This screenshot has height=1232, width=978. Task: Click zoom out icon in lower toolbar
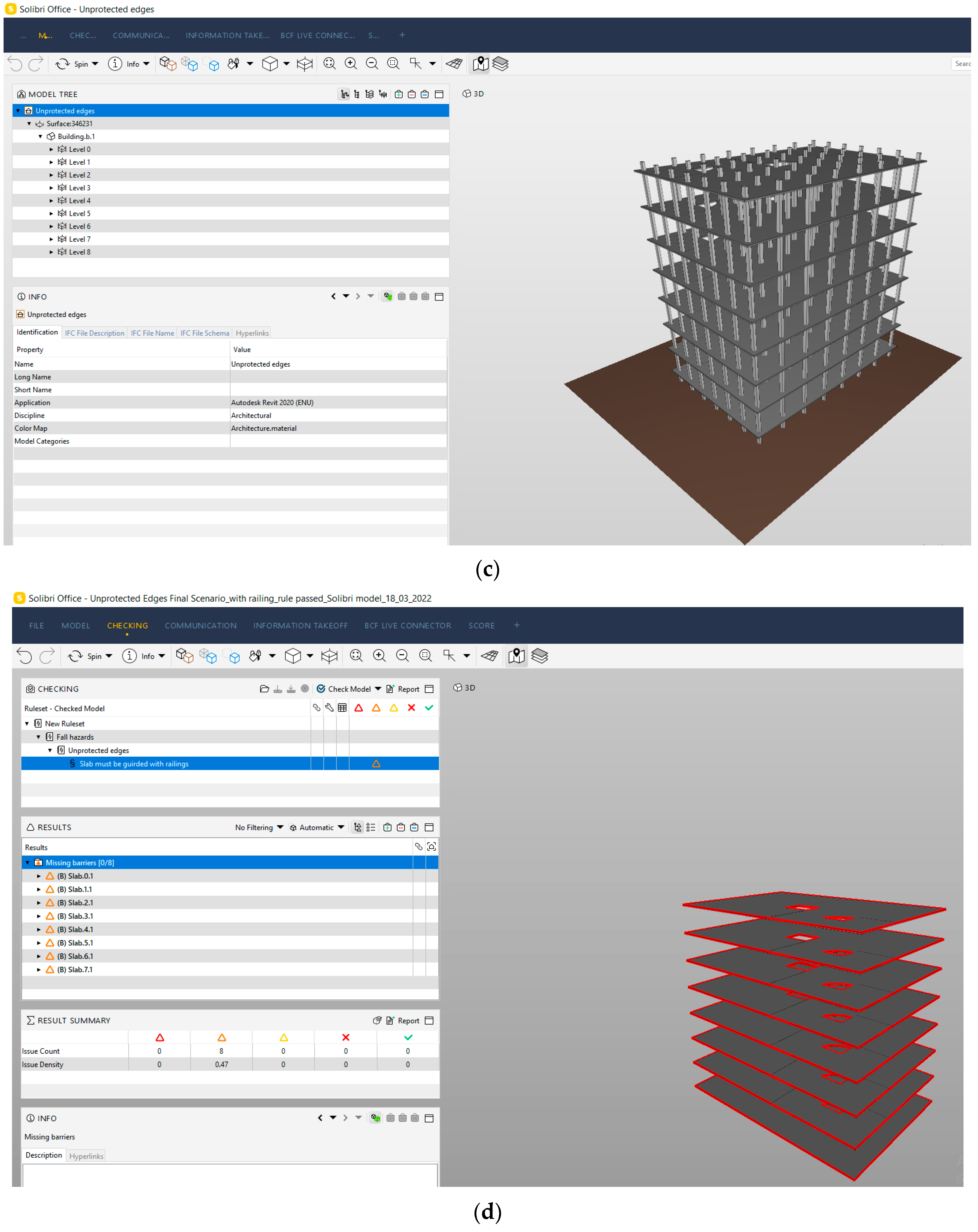pos(402,656)
